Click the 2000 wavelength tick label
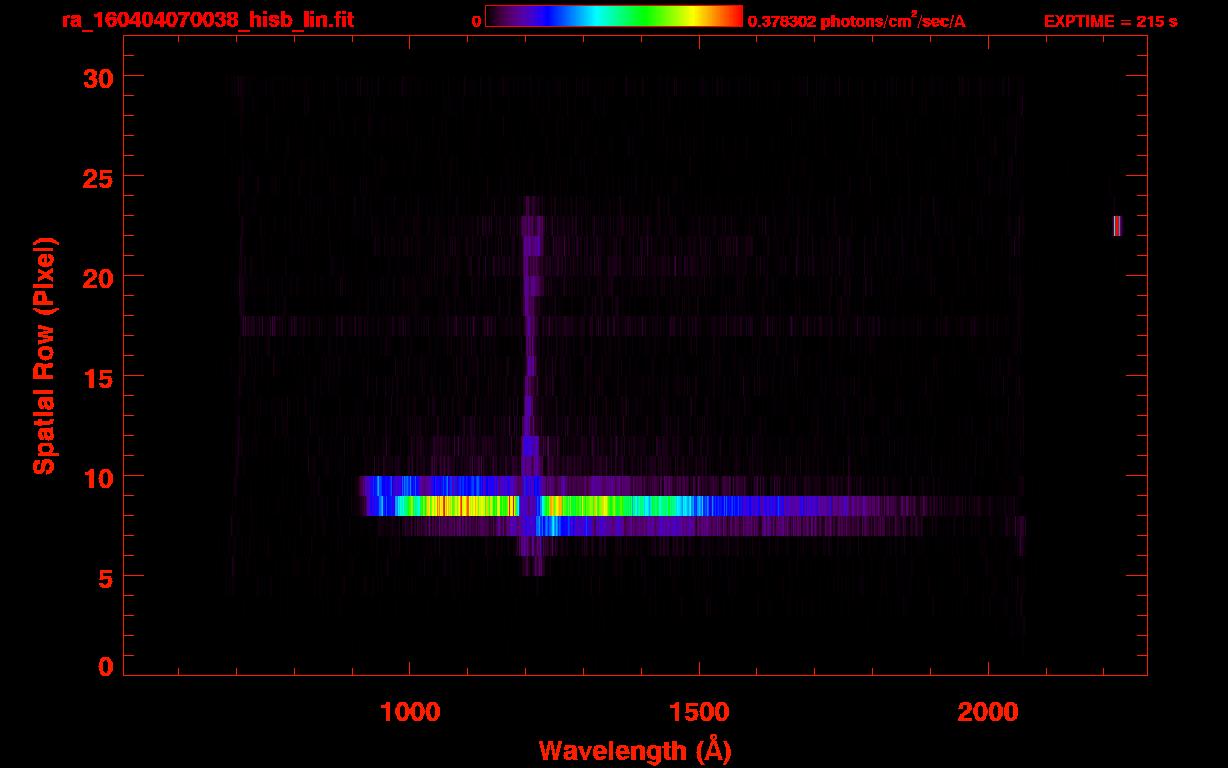 click(x=988, y=712)
